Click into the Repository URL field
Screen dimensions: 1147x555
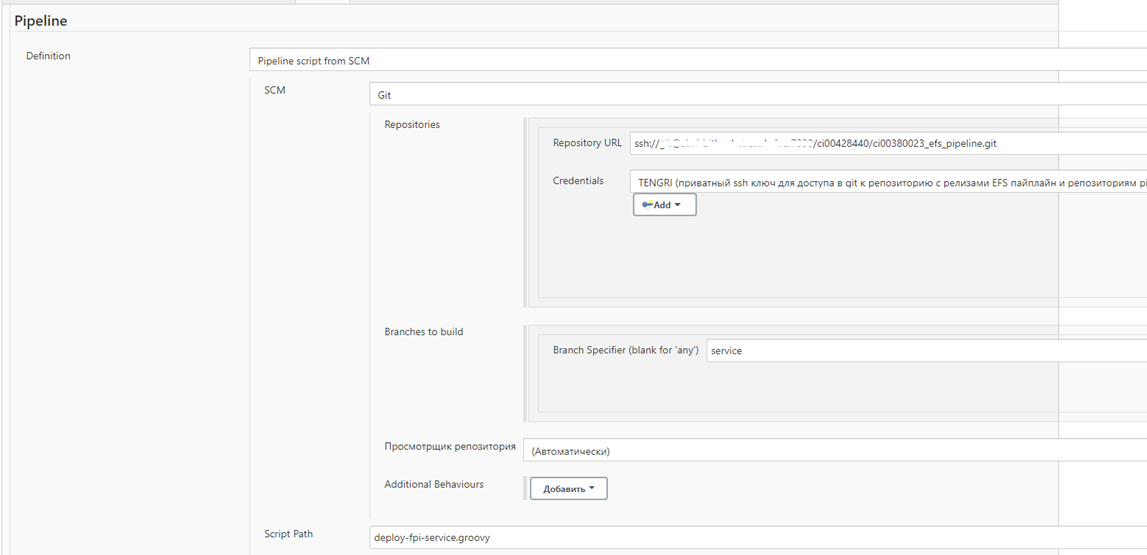pyautogui.click(x=888, y=144)
